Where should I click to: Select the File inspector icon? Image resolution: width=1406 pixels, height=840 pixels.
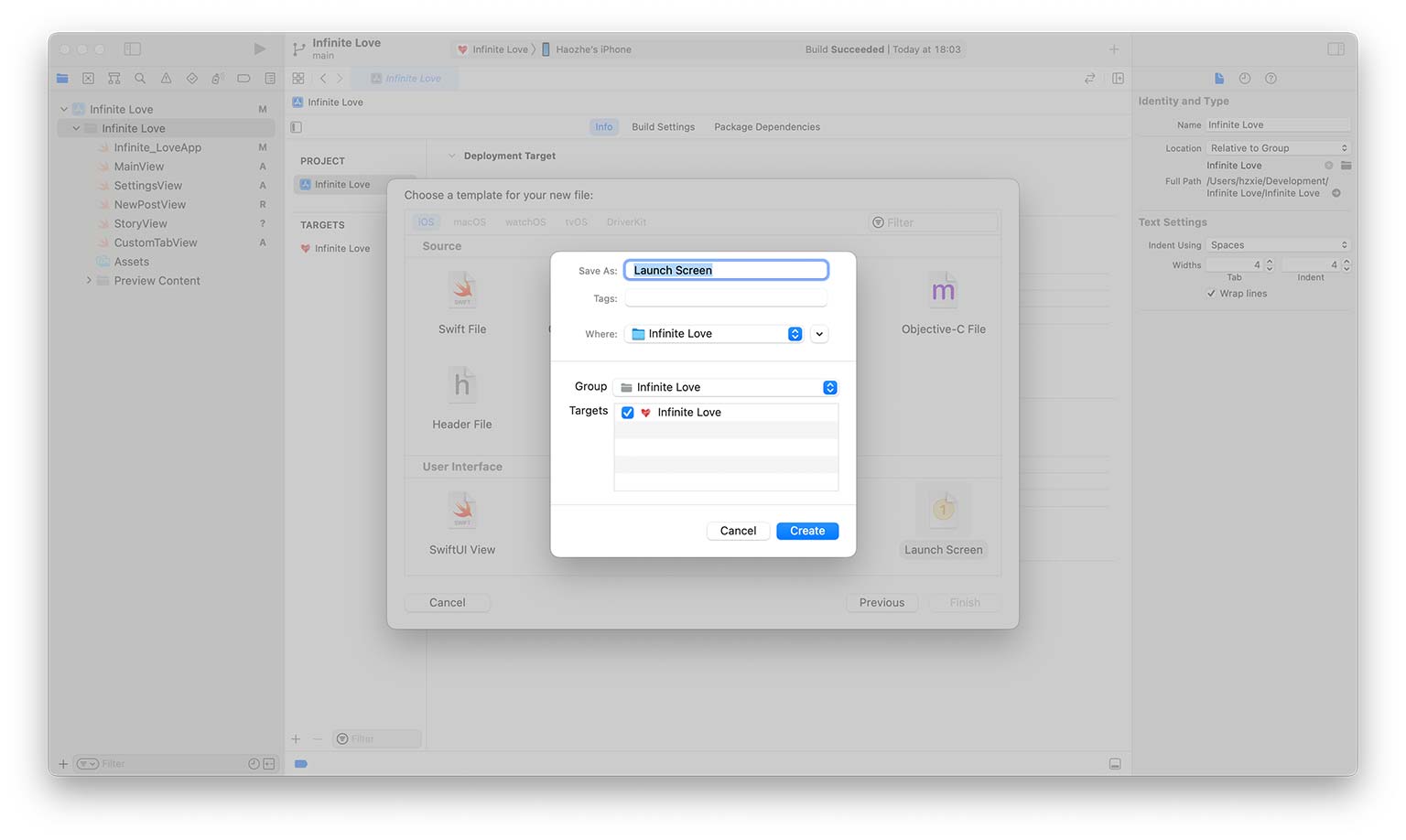tap(1219, 79)
